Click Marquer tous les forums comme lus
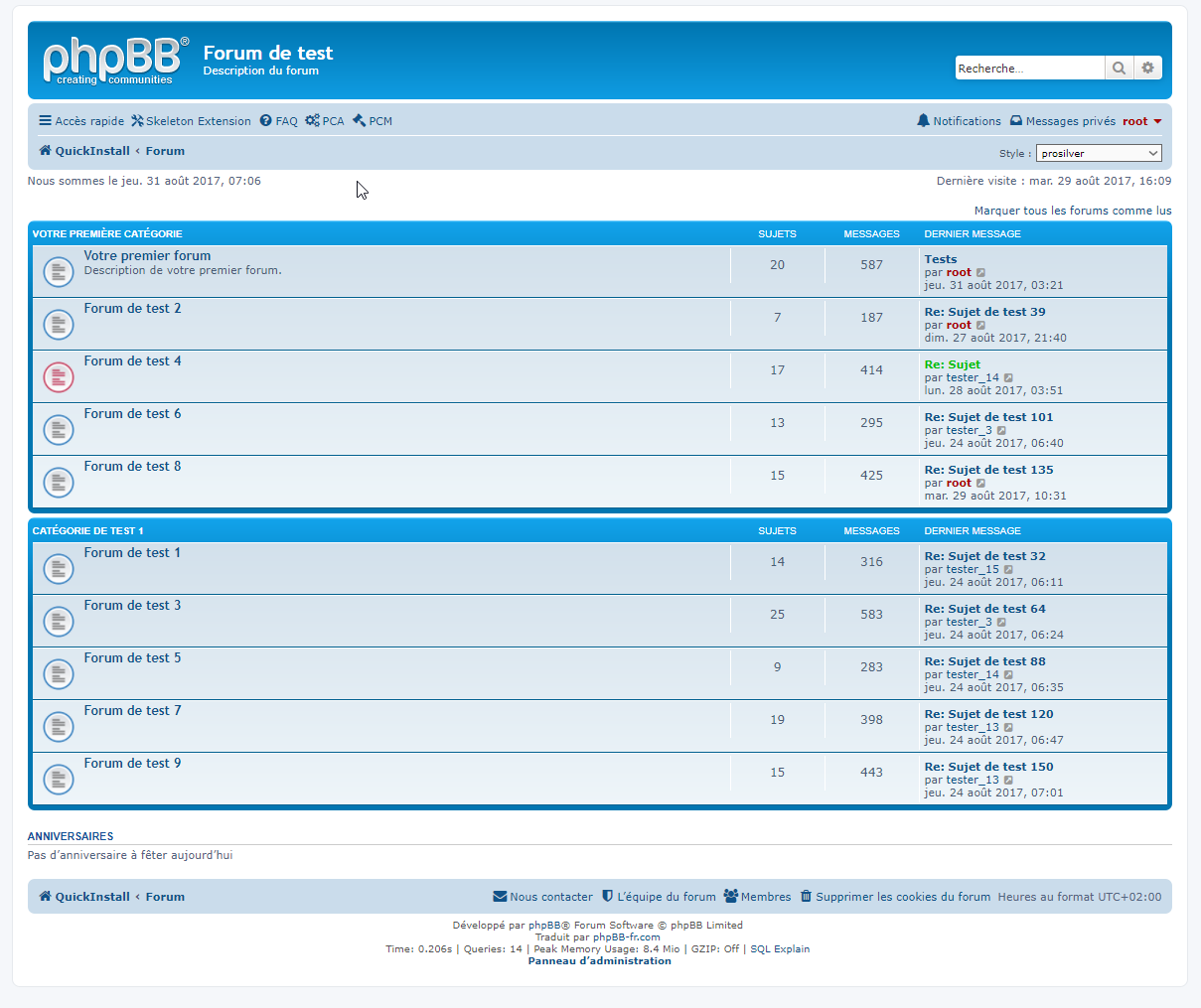Image resolution: width=1201 pixels, height=1008 pixels. point(1072,211)
